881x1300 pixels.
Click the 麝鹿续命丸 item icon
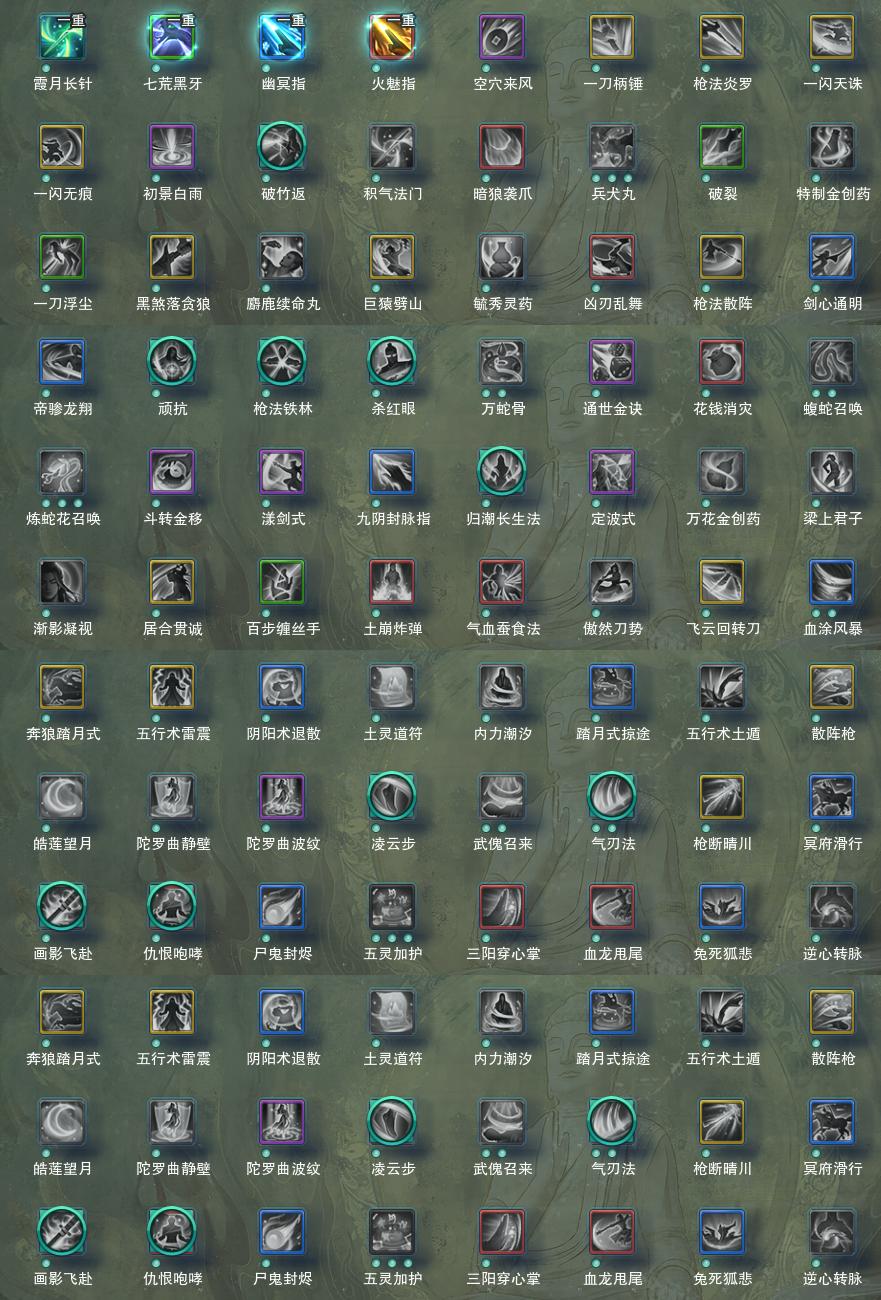click(282, 257)
